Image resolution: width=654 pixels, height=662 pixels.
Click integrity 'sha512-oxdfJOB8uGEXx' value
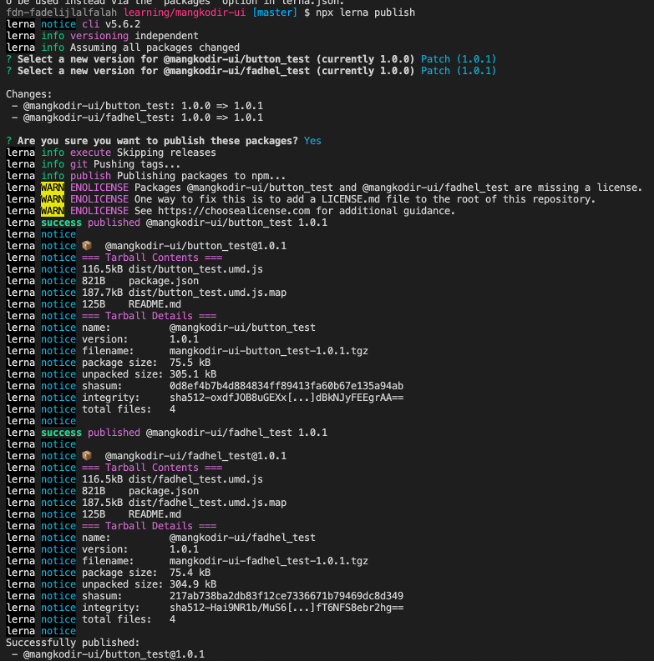286,398
